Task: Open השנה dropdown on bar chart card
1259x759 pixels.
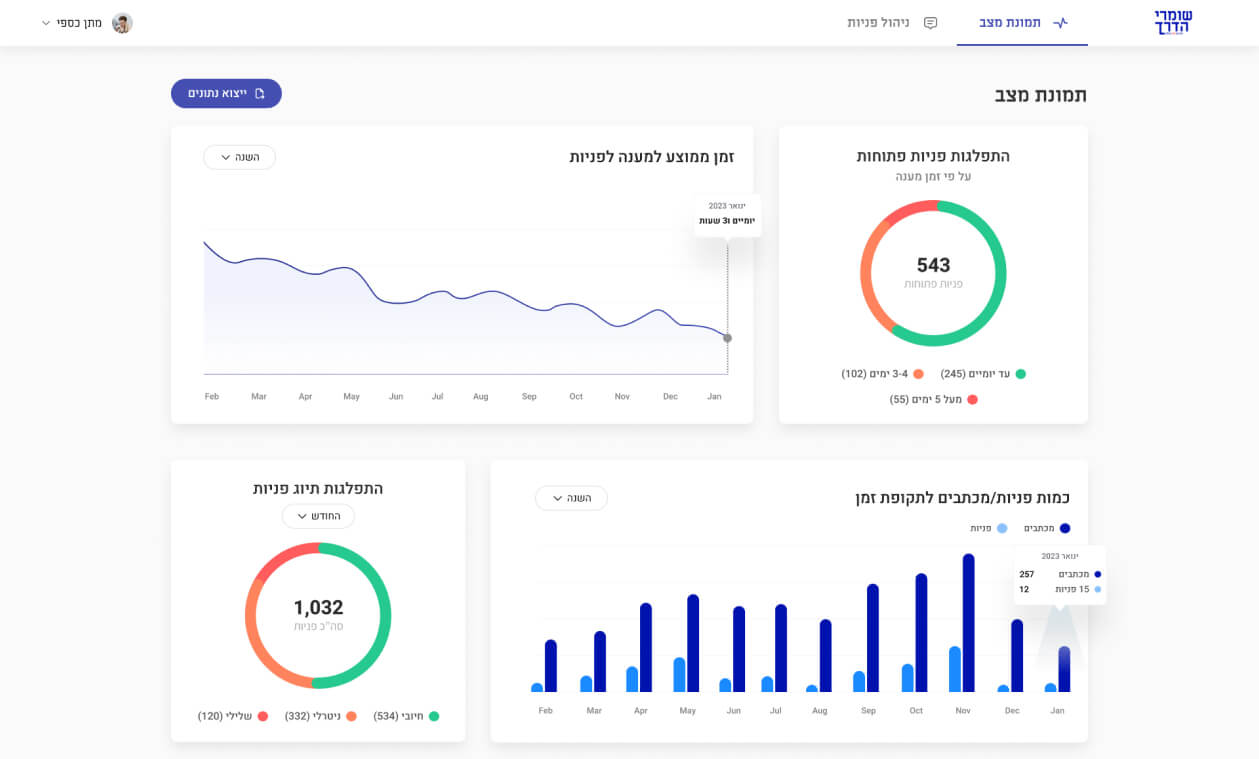Action: [571, 498]
